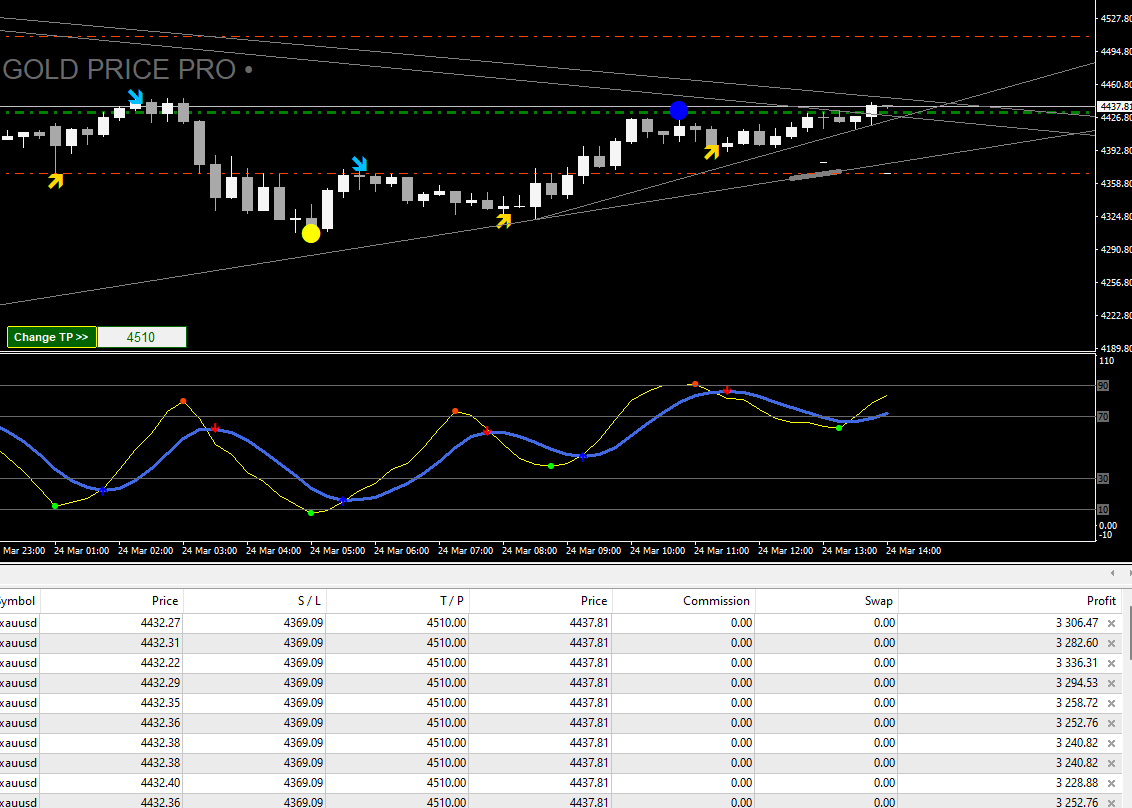Click the S / L column header
Screen dimensions: 1132x808
tap(309, 601)
